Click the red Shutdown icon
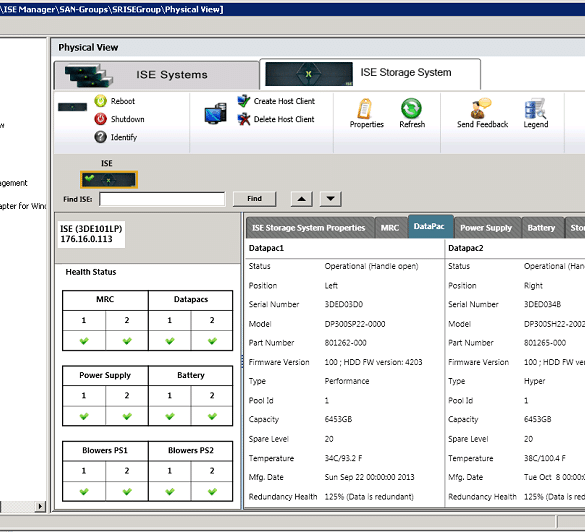This screenshot has height=532, width=585. (x=100, y=119)
